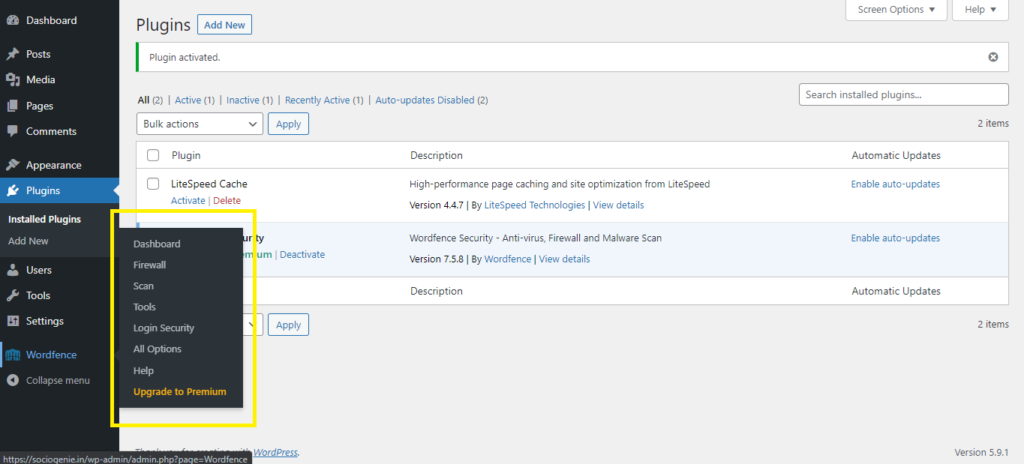Open Firewall in Wordfence flyout

(x=150, y=265)
